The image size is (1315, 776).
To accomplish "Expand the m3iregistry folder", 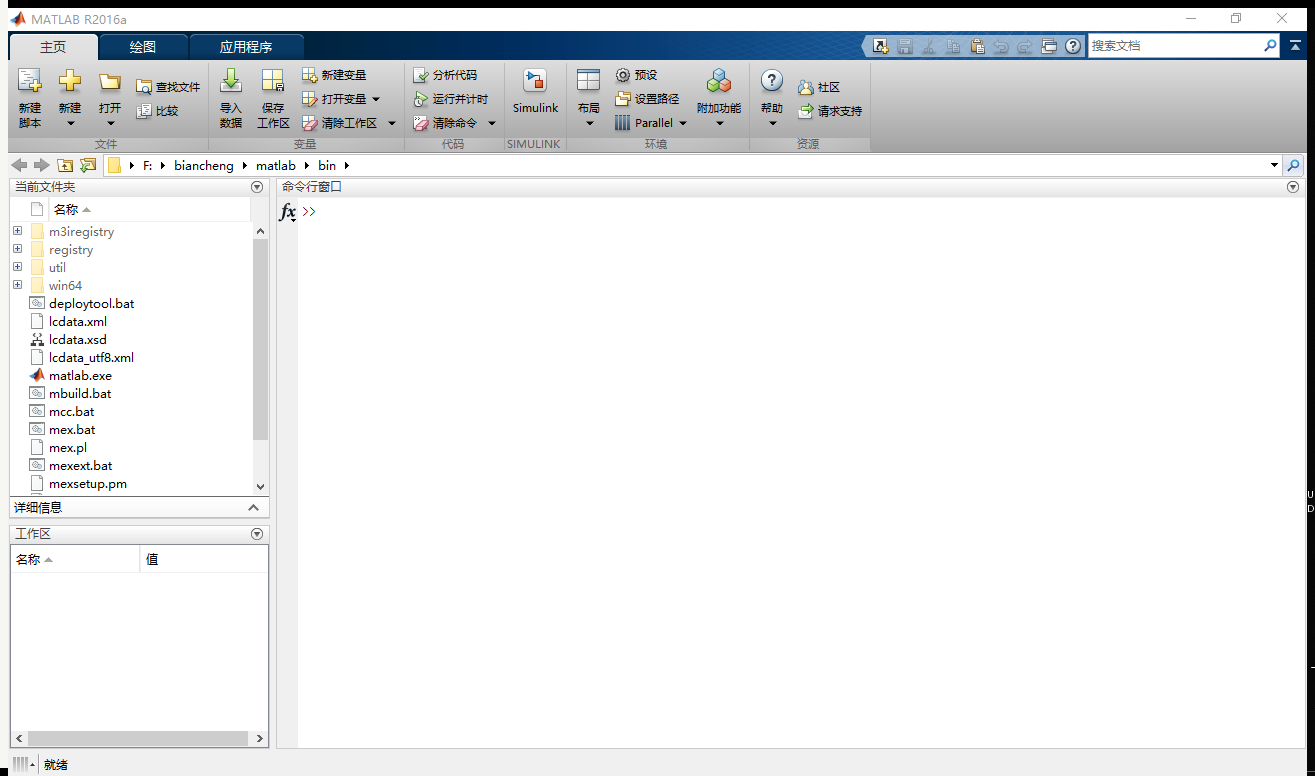I will pos(17,231).
